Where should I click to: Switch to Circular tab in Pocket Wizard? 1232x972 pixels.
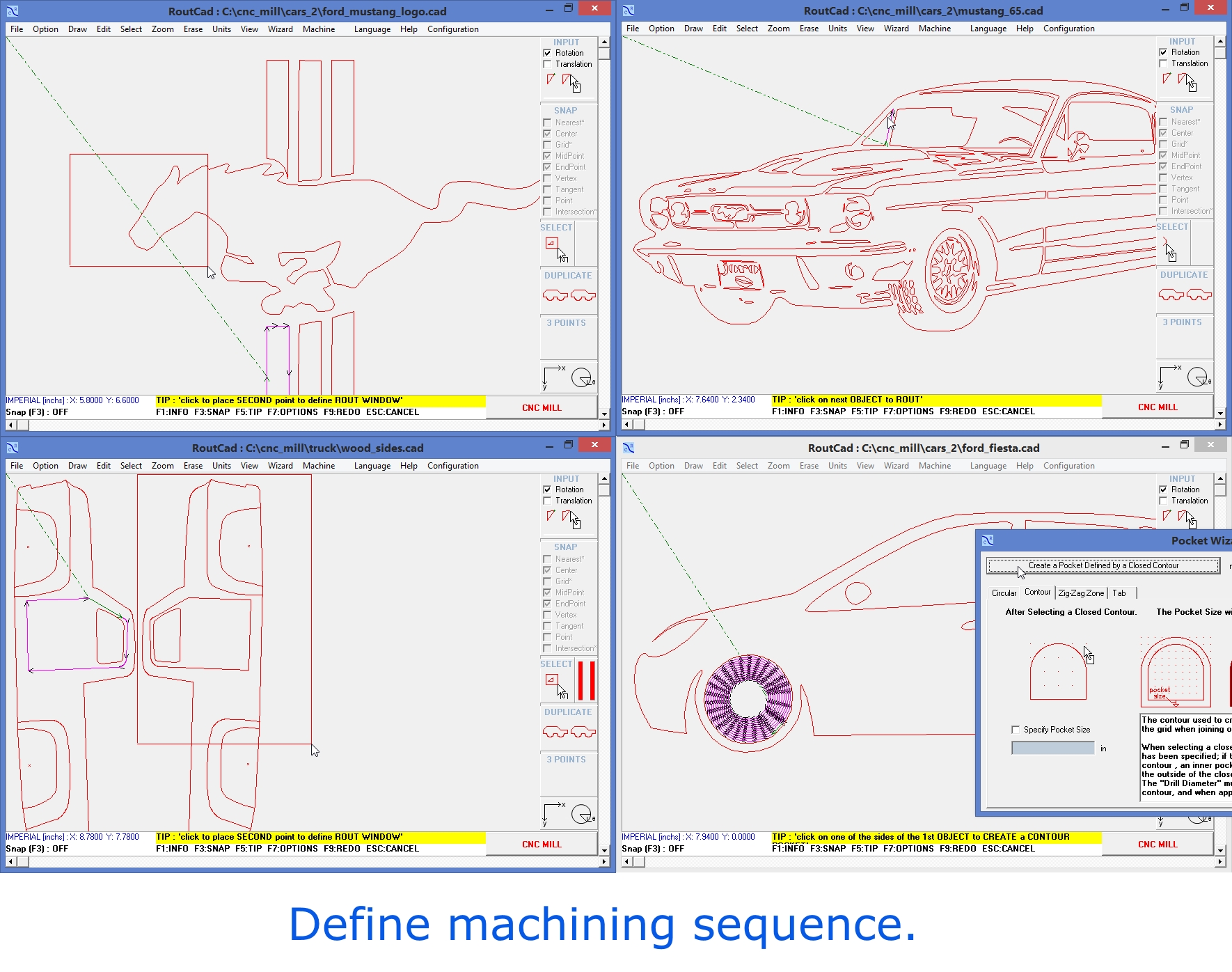(x=1004, y=593)
